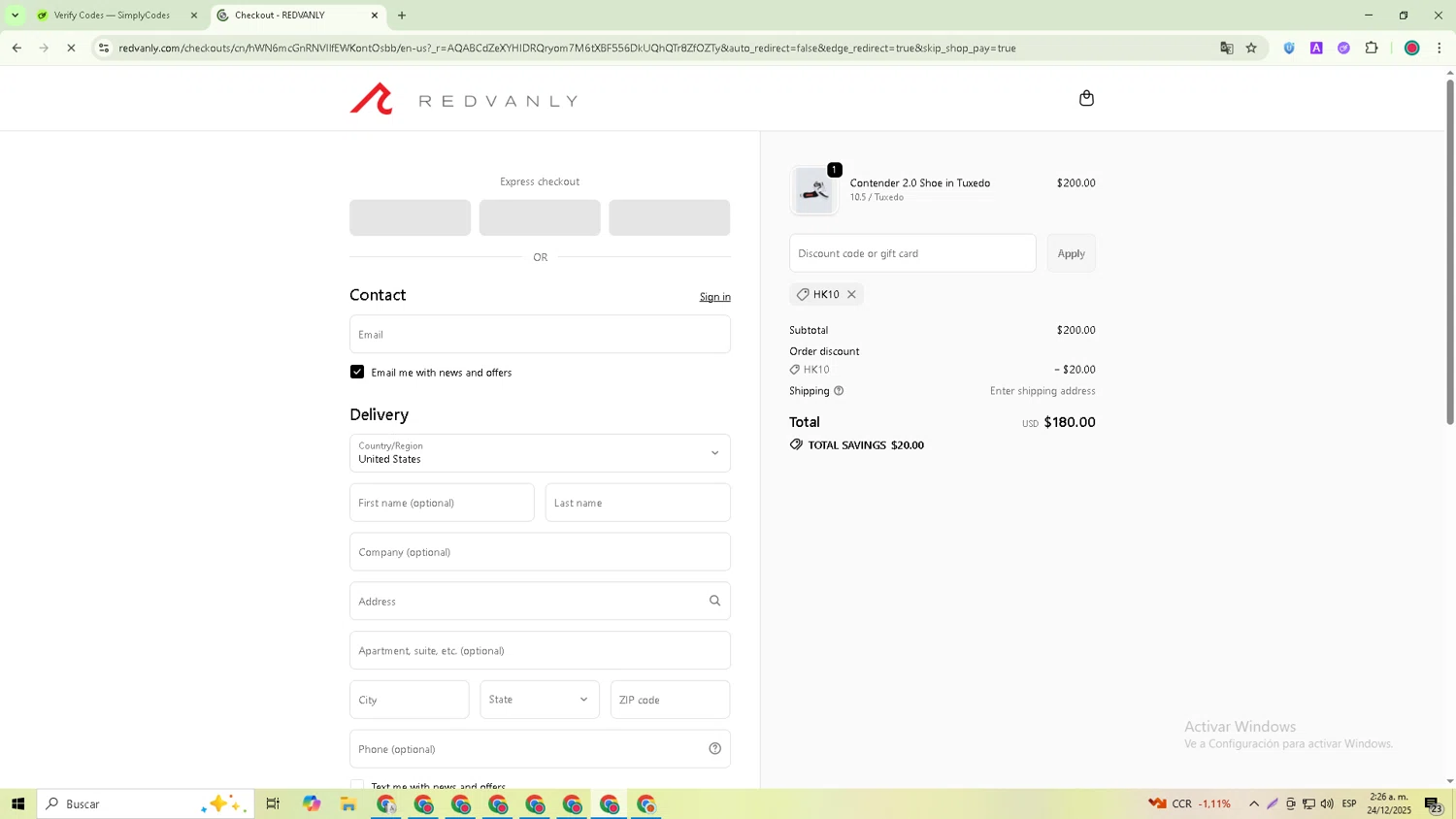
Task: Open the Copilot taskbar icon
Action: click(x=312, y=803)
